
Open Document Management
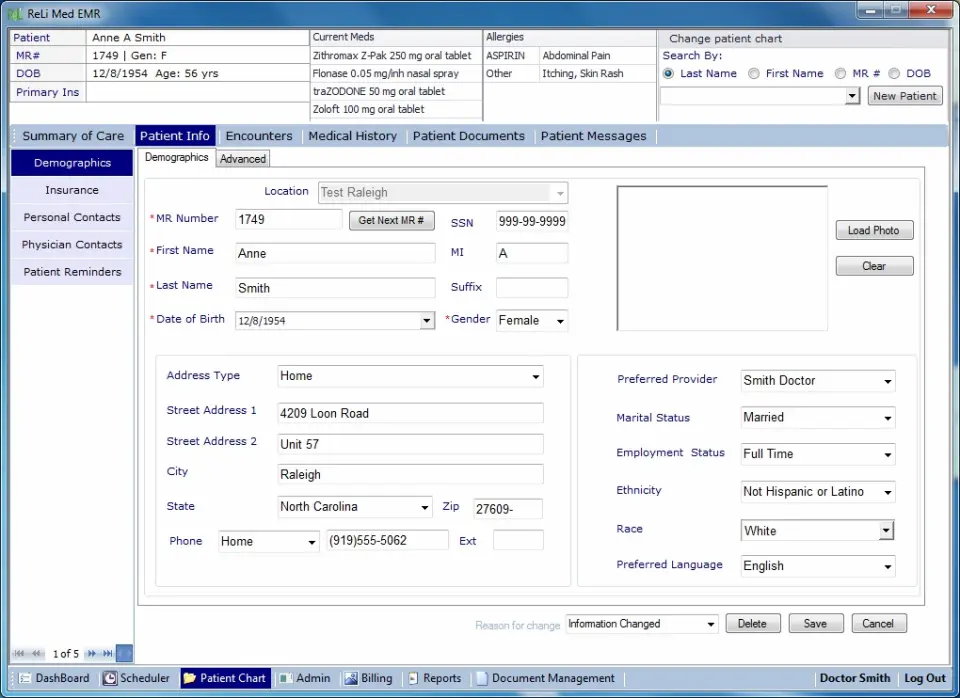click(546, 678)
